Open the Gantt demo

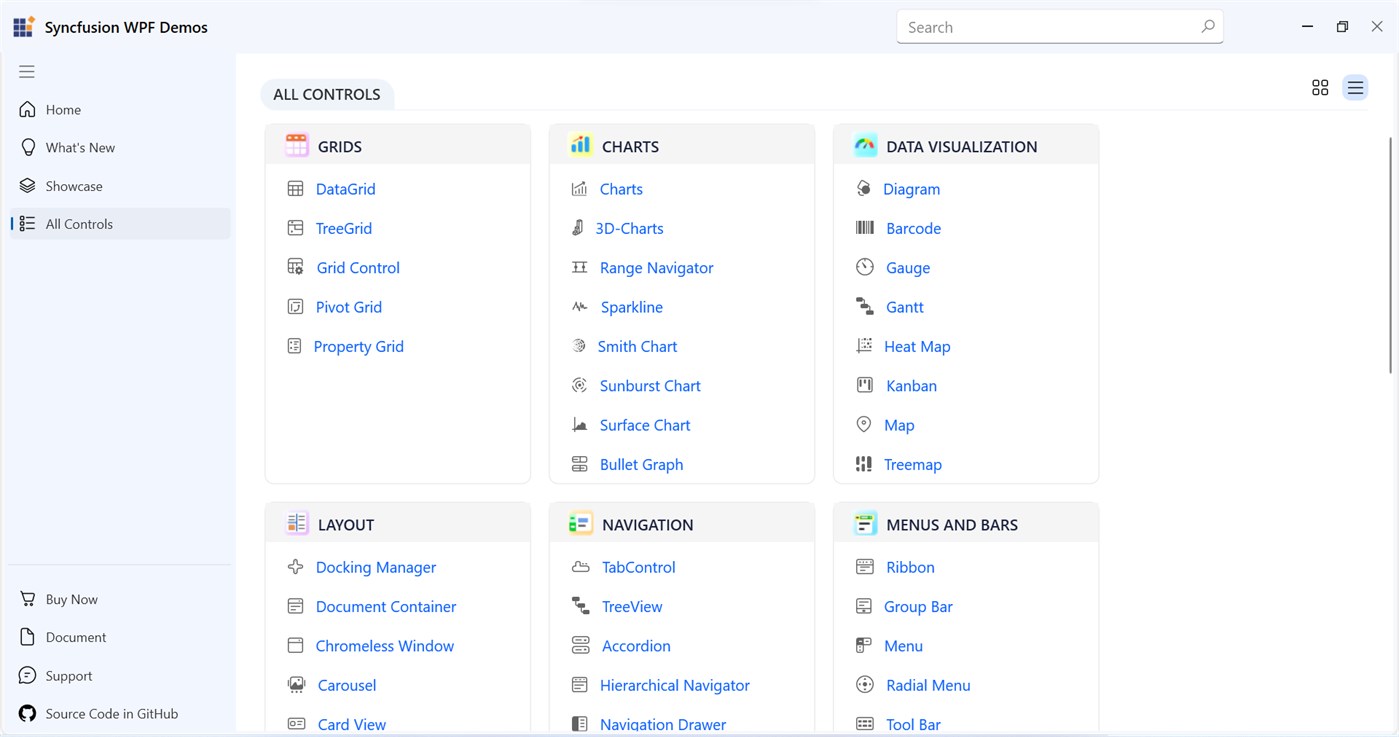pos(905,307)
